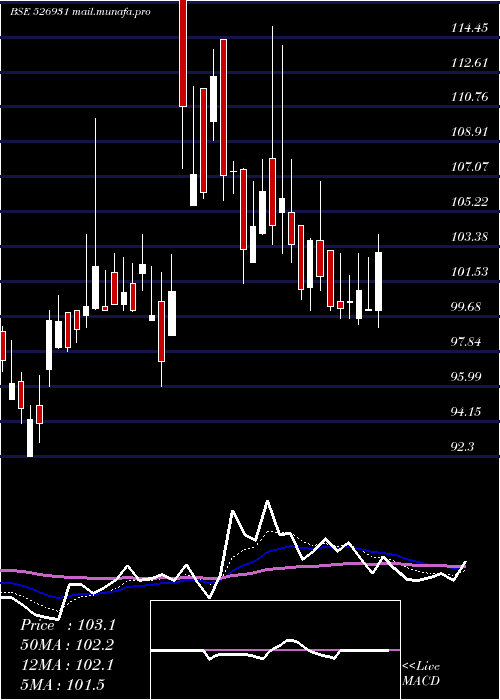Viewport: 500px width, 700px height.
Task: Click the Price : 103.1 readout
Action: [x=68, y=625]
